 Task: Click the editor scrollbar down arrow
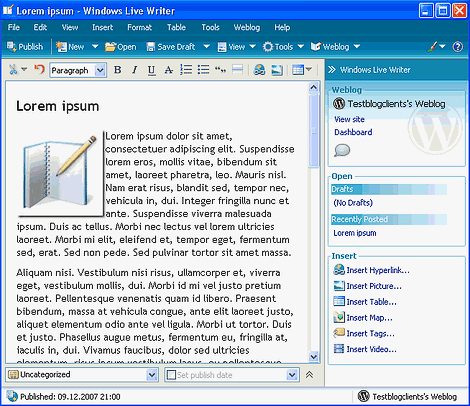tap(313, 357)
